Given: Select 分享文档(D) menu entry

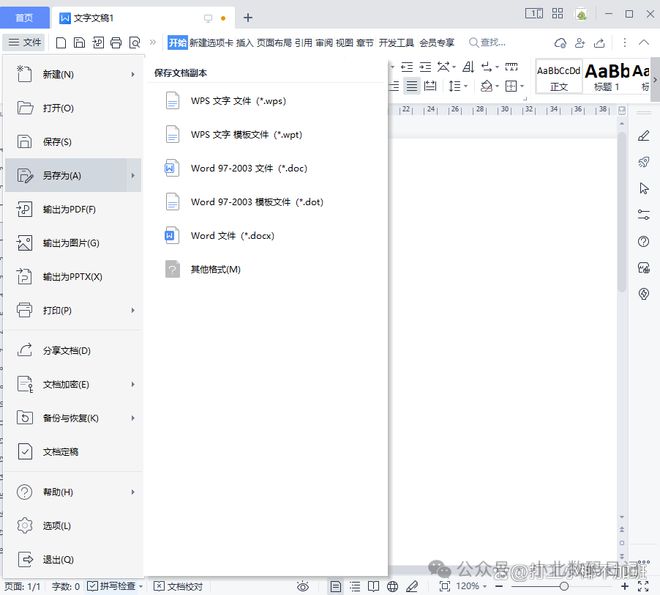Looking at the screenshot, I should coord(73,351).
